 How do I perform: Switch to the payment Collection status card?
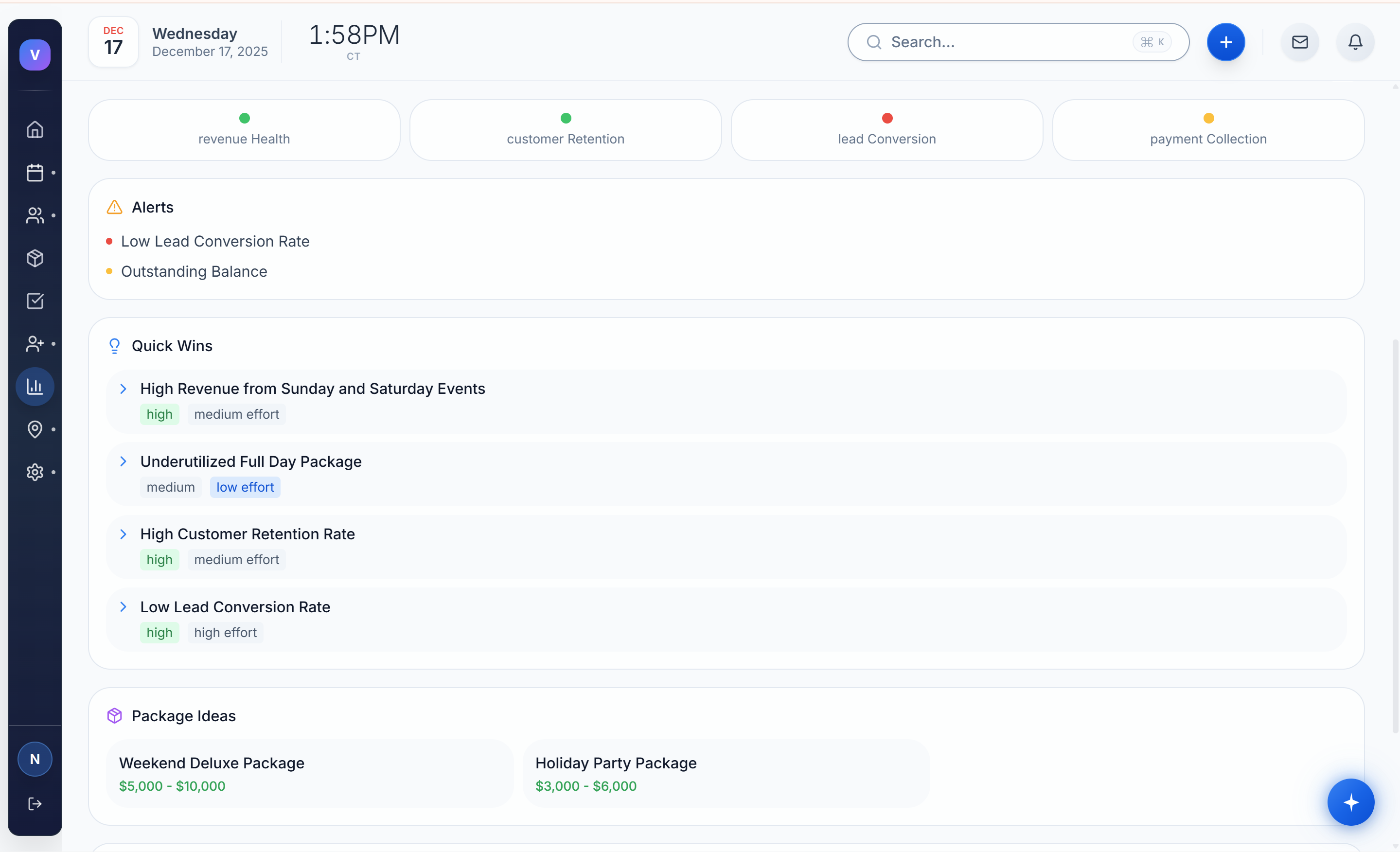click(x=1207, y=130)
